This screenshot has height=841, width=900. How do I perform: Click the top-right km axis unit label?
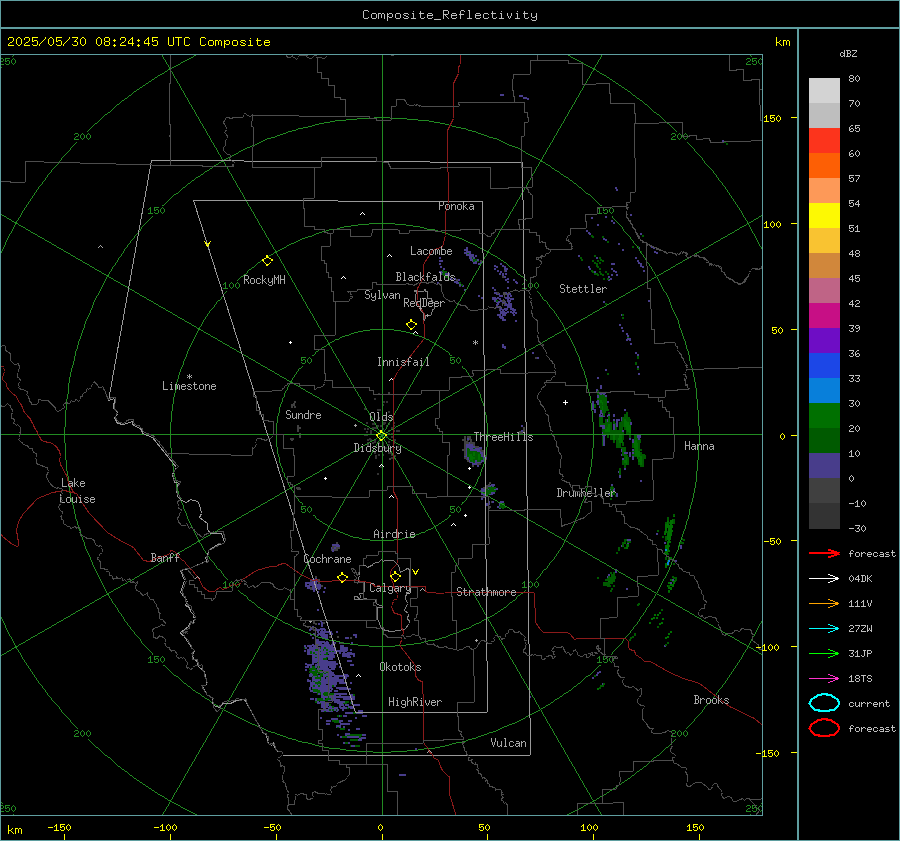click(783, 42)
